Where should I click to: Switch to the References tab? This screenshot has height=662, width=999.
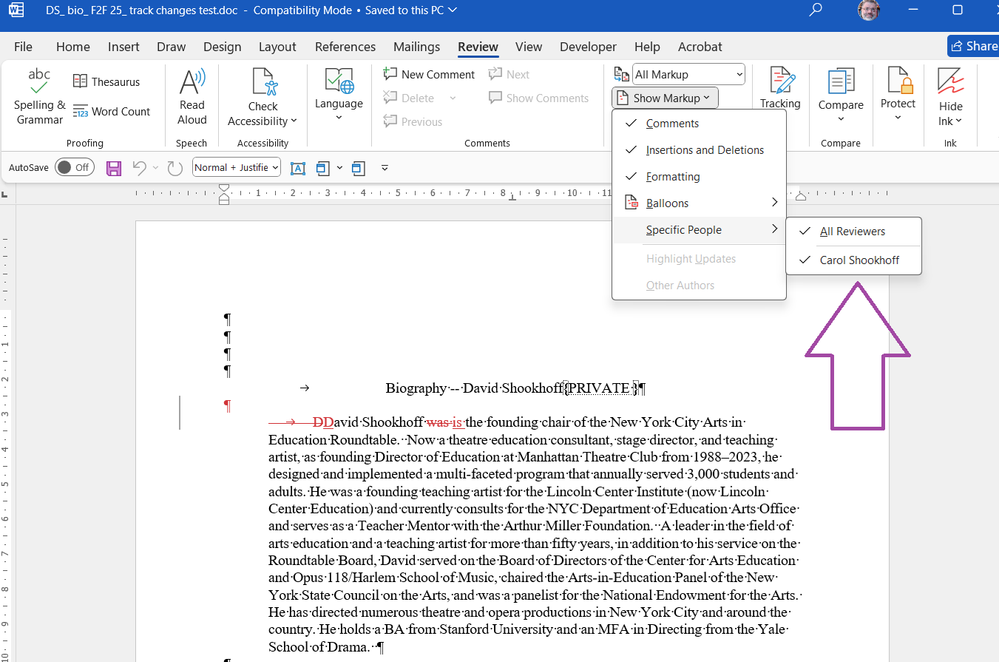345,47
